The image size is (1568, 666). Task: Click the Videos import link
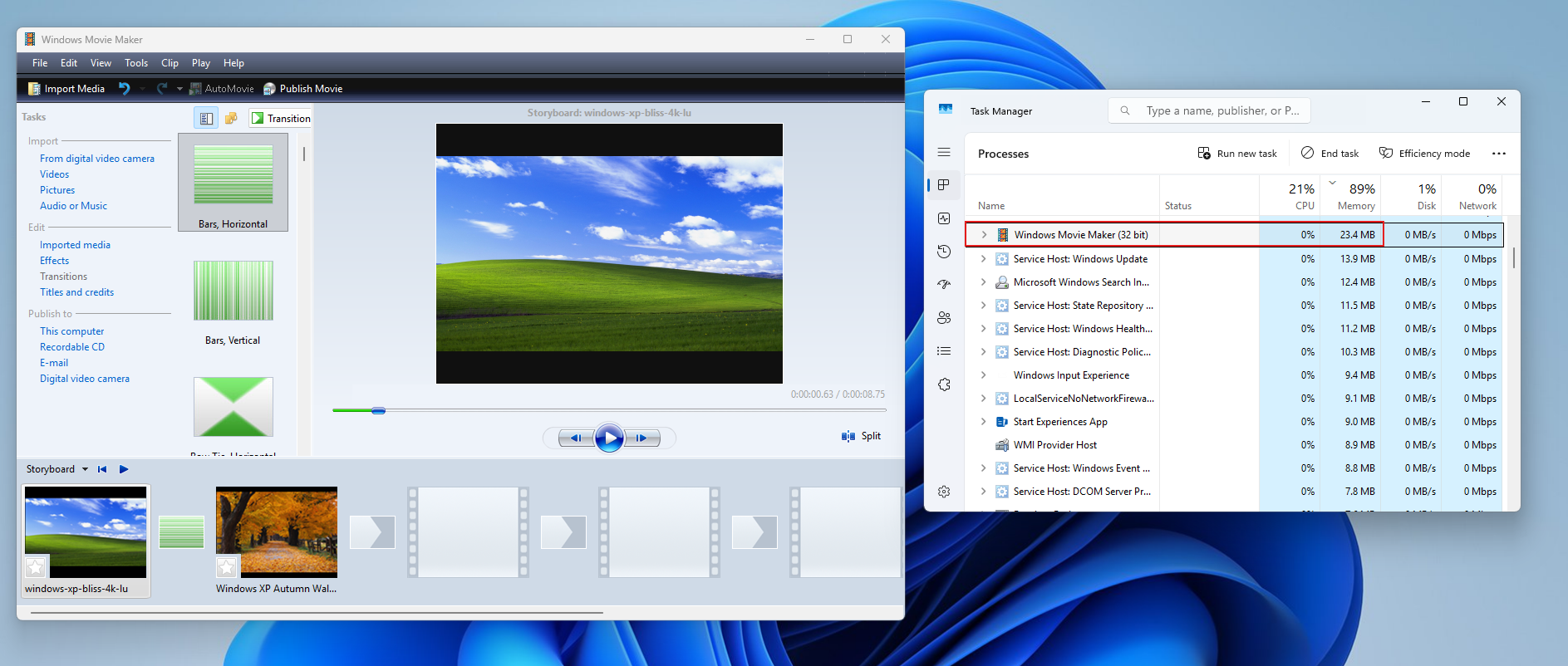click(54, 174)
